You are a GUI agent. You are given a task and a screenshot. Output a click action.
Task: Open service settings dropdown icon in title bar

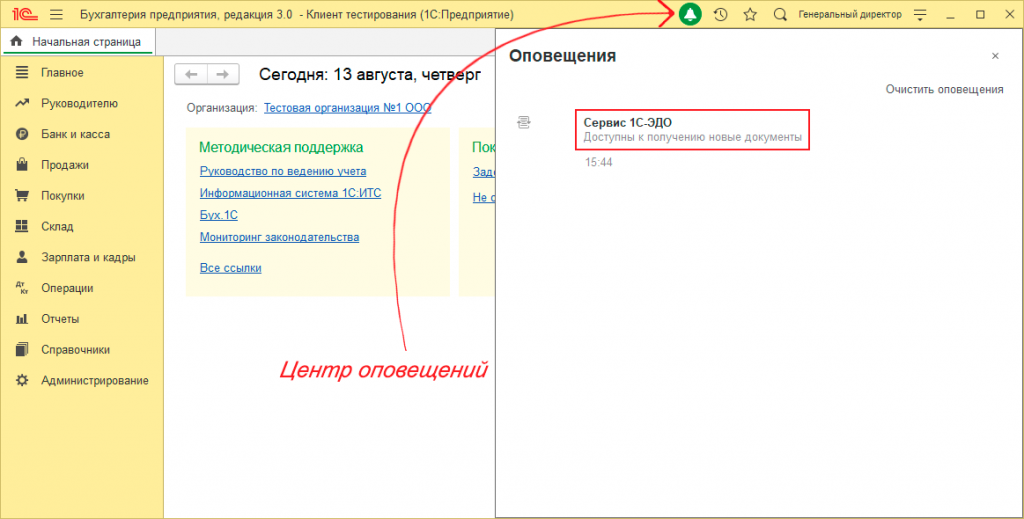[x=920, y=15]
